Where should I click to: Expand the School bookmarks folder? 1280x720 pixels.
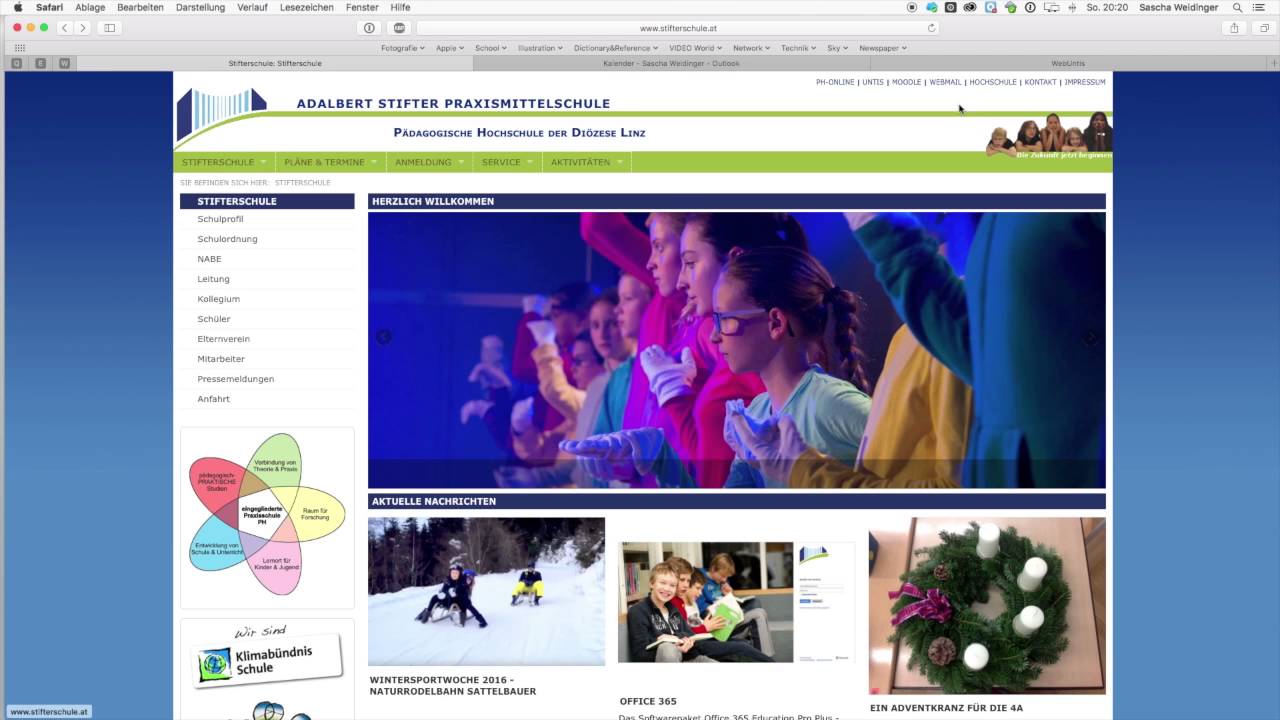[490, 48]
